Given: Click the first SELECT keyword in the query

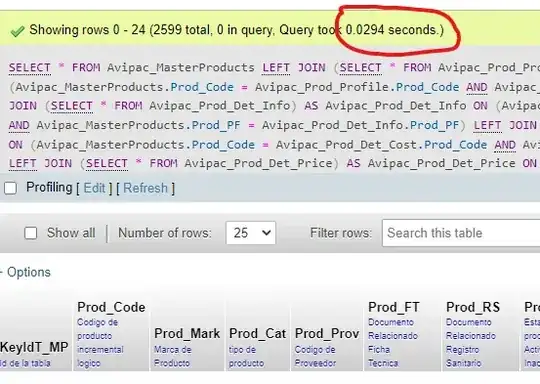Looking at the screenshot, I should coord(30,68).
